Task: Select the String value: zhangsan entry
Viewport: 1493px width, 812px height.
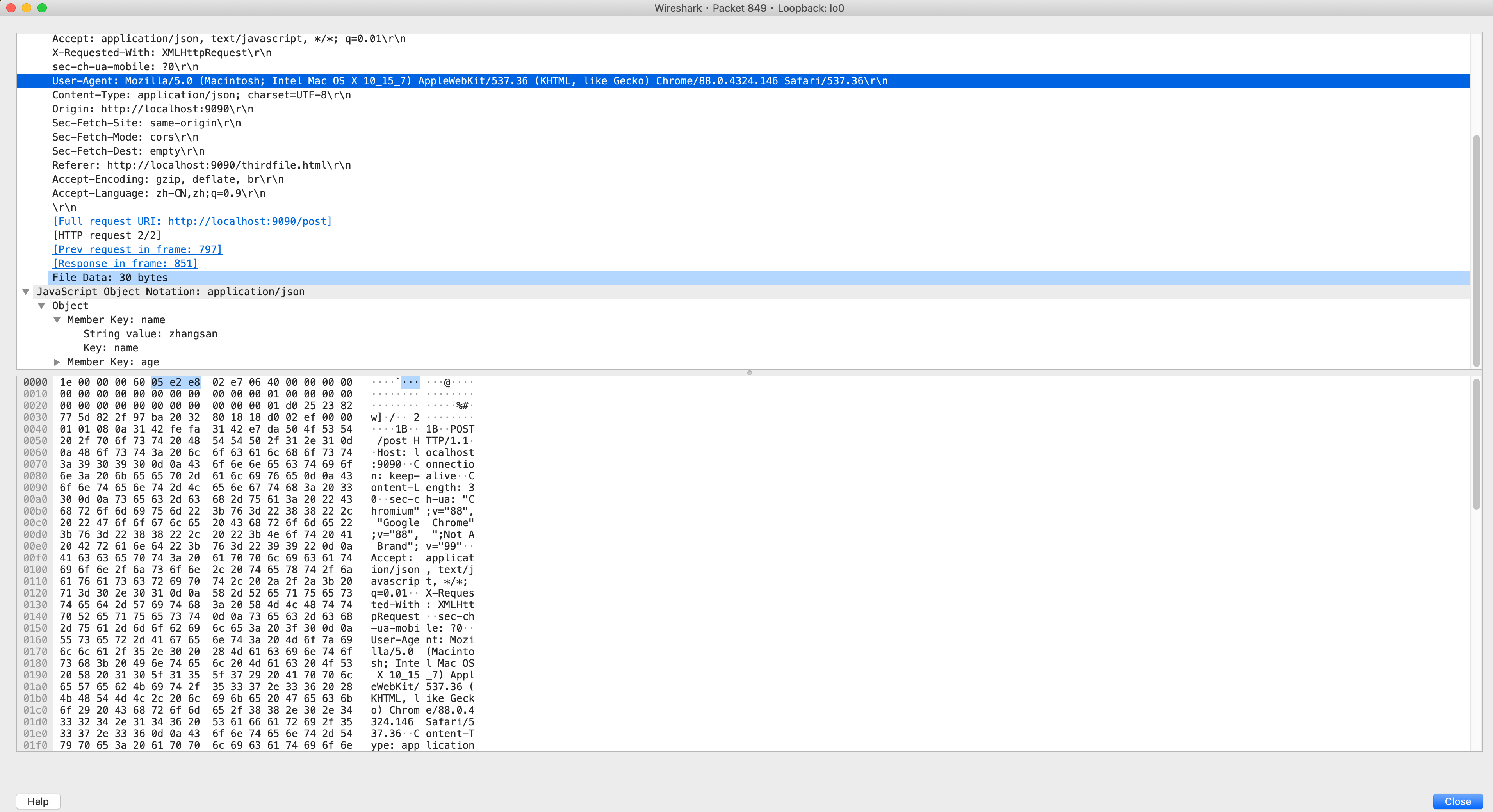Action: (x=150, y=334)
